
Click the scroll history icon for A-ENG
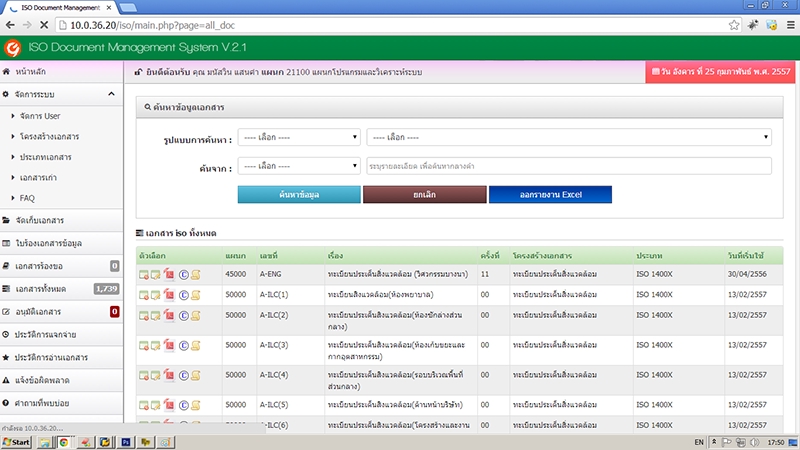pos(195,274)
